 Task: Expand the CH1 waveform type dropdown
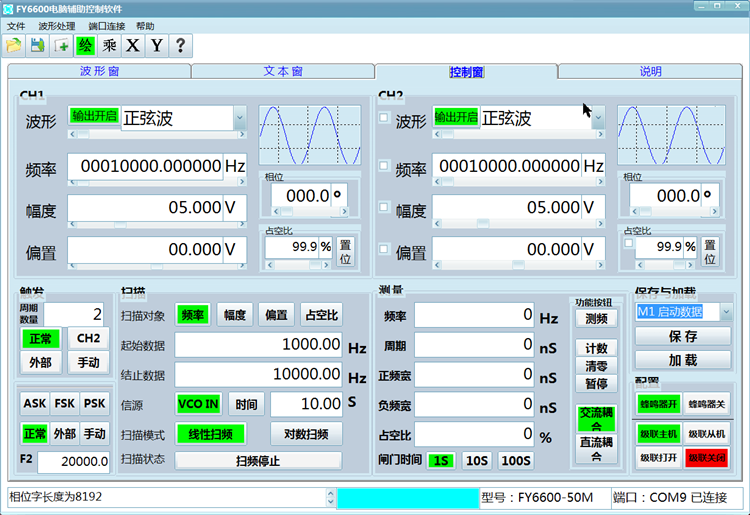[x=239, y=118]
